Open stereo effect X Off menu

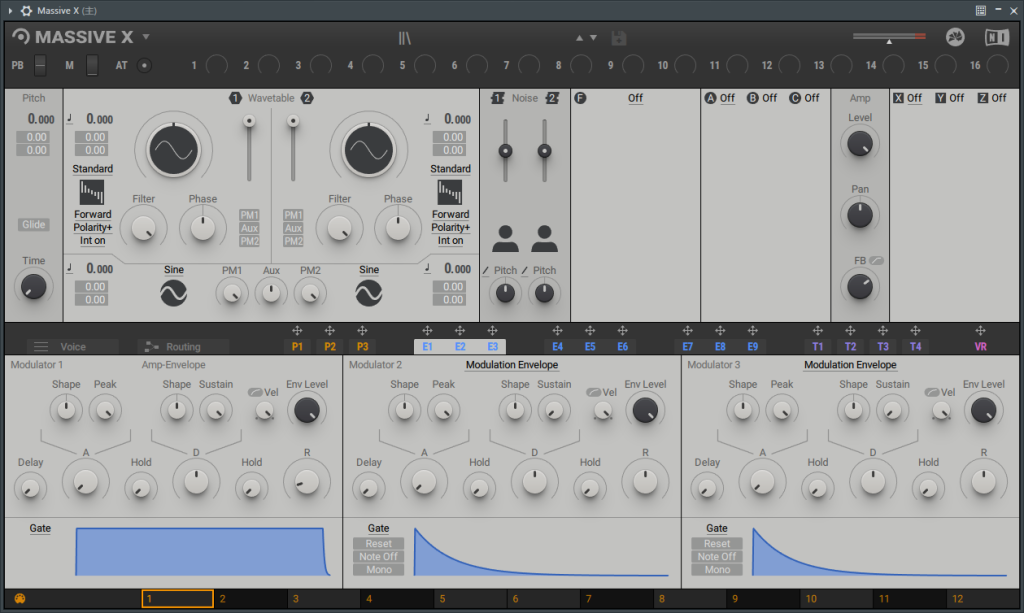pyautogui.click(x=914, y=98)
